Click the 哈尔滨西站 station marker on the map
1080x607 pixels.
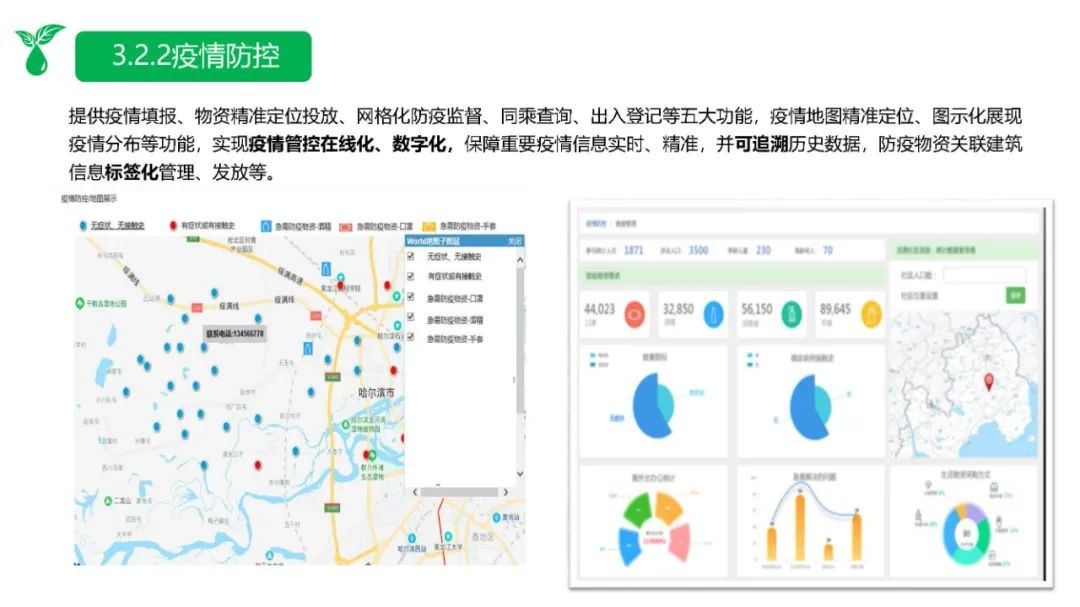(x=412, y=539)
